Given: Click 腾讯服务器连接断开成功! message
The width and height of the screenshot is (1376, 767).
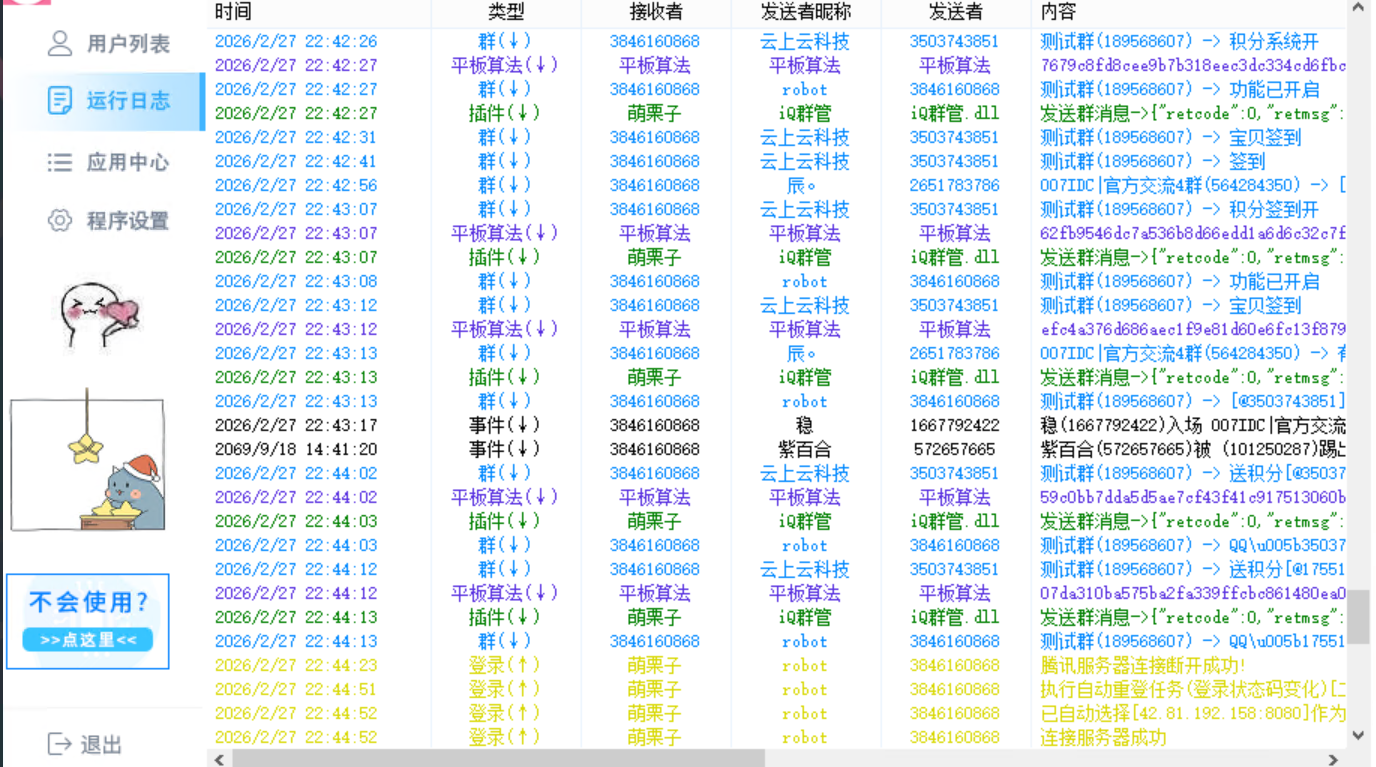Looking at the screenshot, I should pyautogui.click(x=1142, y=665).
